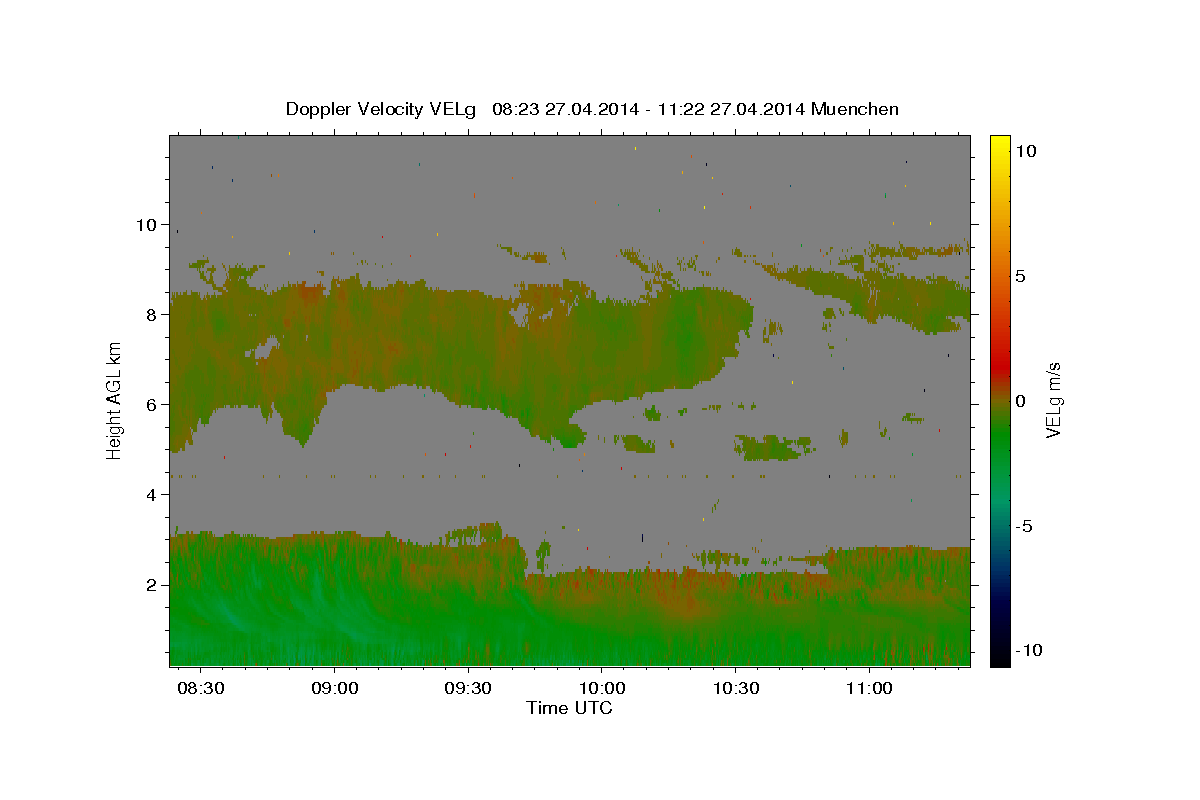Click the 'Time UTC' axis label
Viewport: 1200px width, 800px height.
click(x=570, y=708)
